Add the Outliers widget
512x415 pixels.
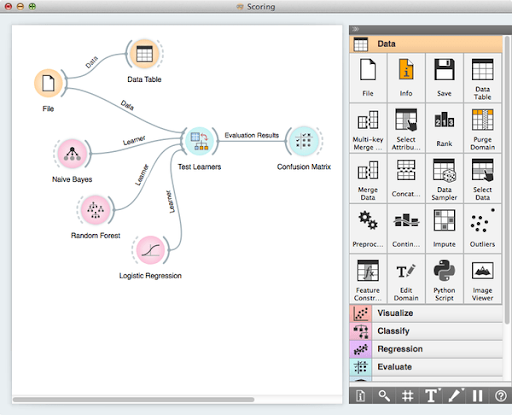point(482,229)
